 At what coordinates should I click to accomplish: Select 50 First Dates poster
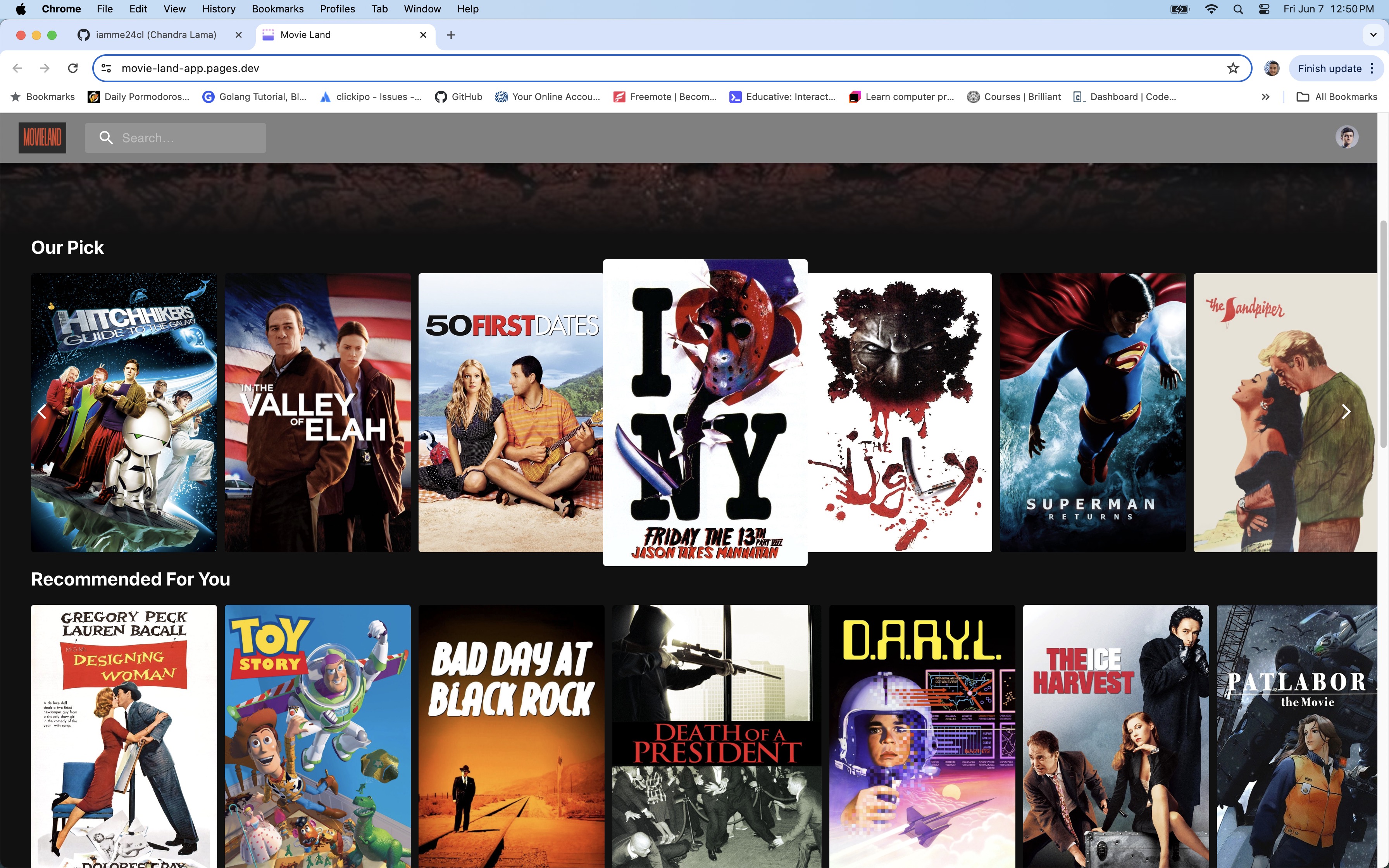click(x=511, y=413)
